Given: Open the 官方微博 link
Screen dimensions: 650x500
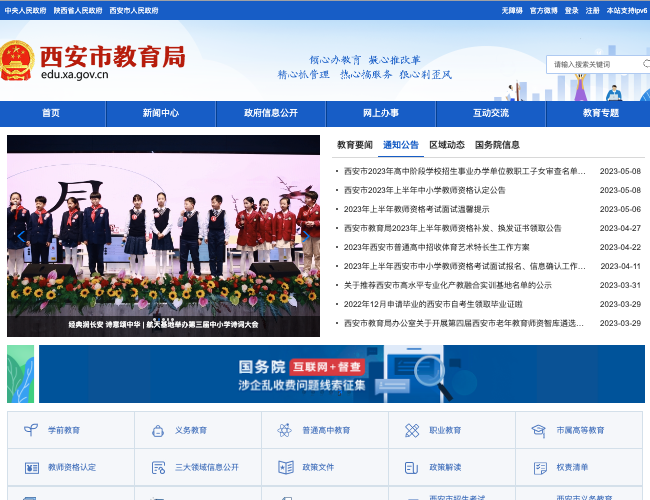Looking at the screenshot, I should coord(543,10).
